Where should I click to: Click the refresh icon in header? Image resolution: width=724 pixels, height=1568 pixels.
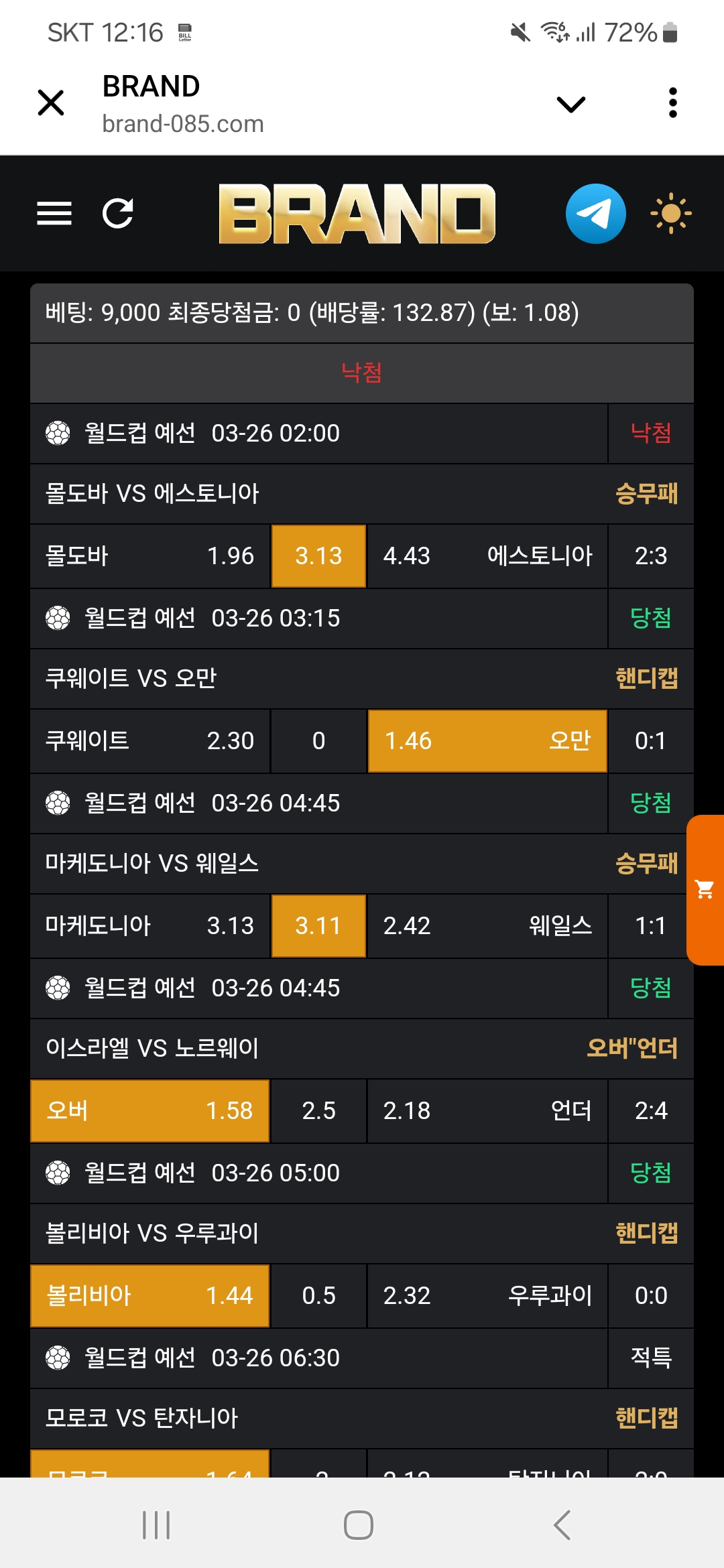[118, 214]
